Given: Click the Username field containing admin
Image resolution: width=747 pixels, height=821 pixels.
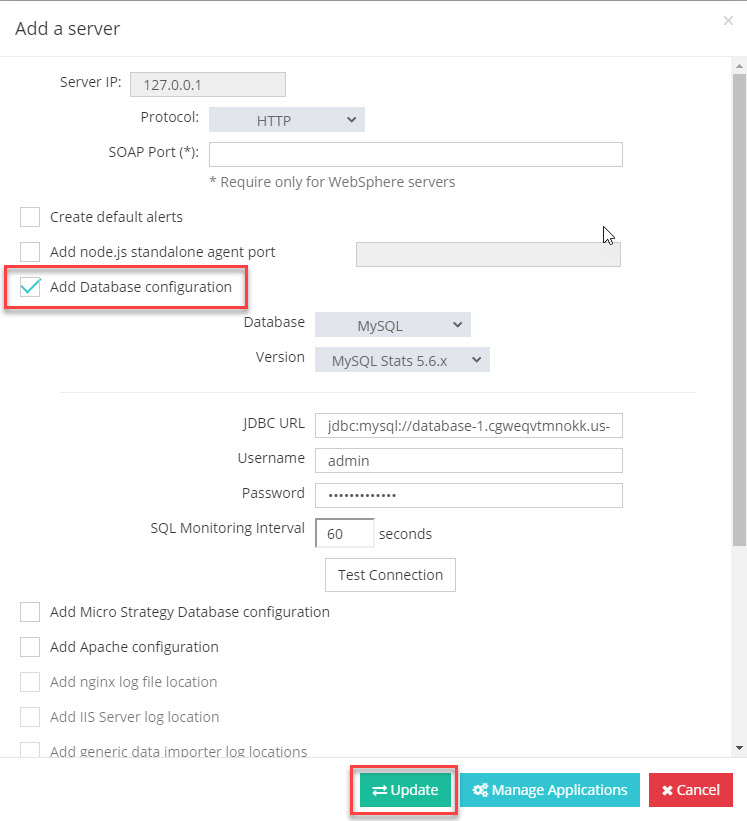Looking at the screenshot, I should pyautogui.click(x=468, y=460).
